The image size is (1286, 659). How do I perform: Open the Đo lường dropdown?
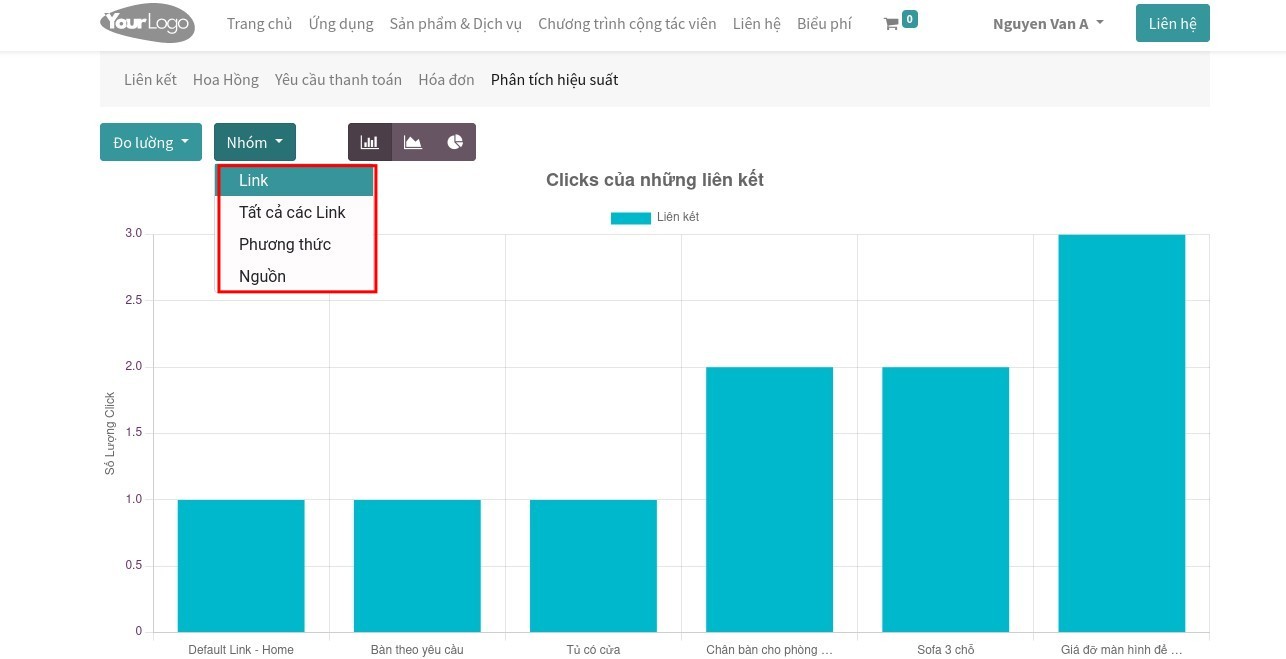pos(151,142)
